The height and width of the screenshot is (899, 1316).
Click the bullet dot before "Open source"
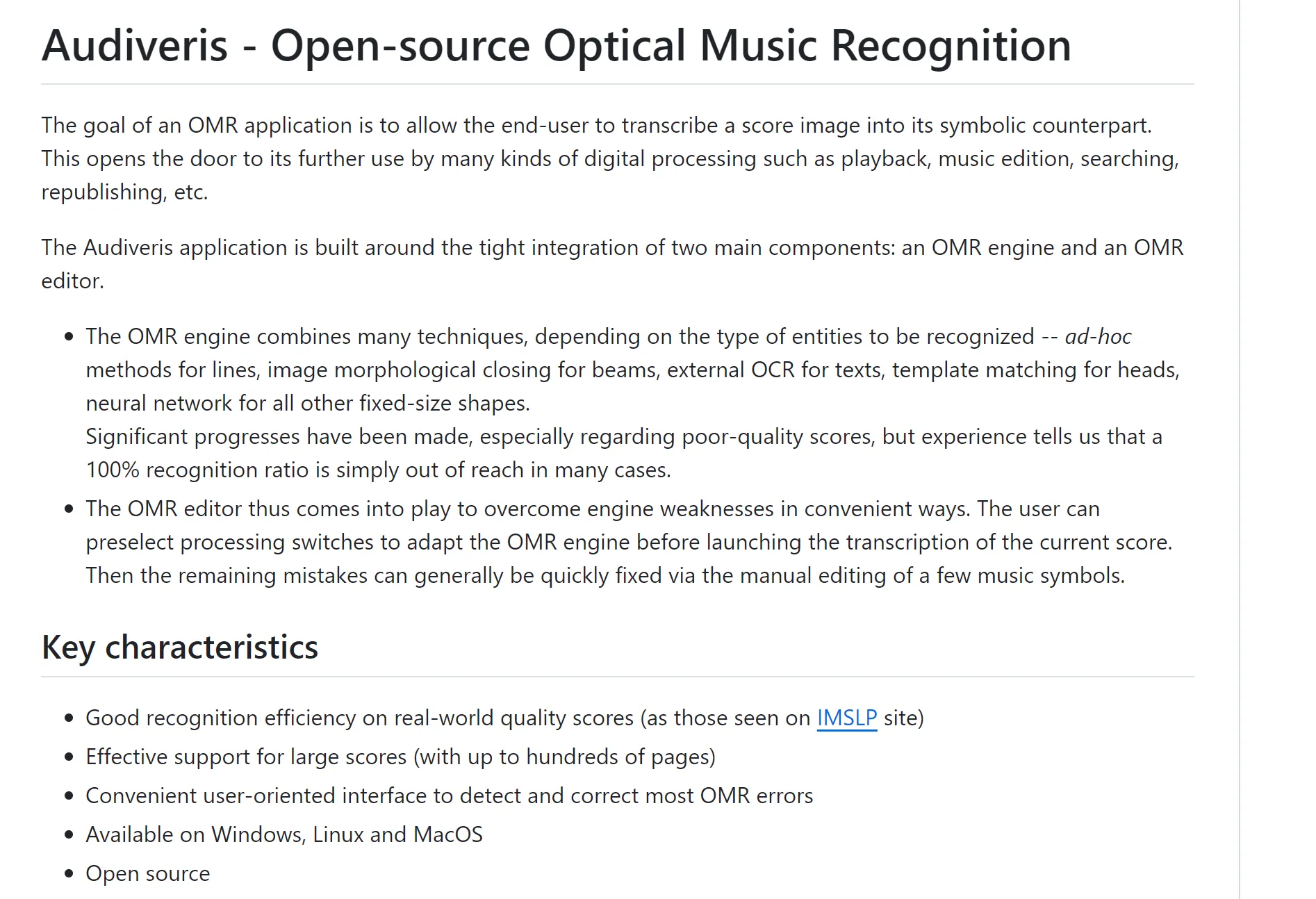(x=69, y=874)
